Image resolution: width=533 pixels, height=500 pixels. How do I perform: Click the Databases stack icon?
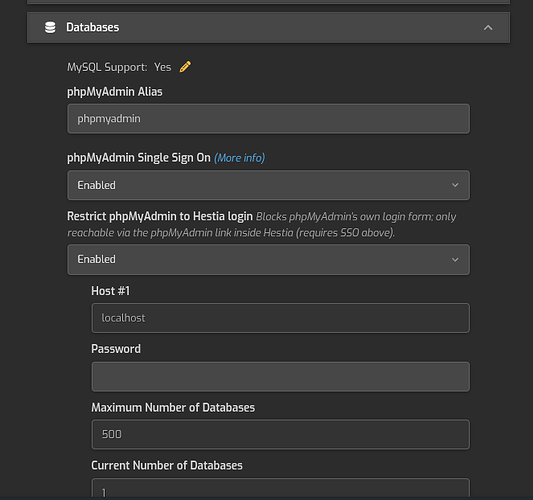50,28
